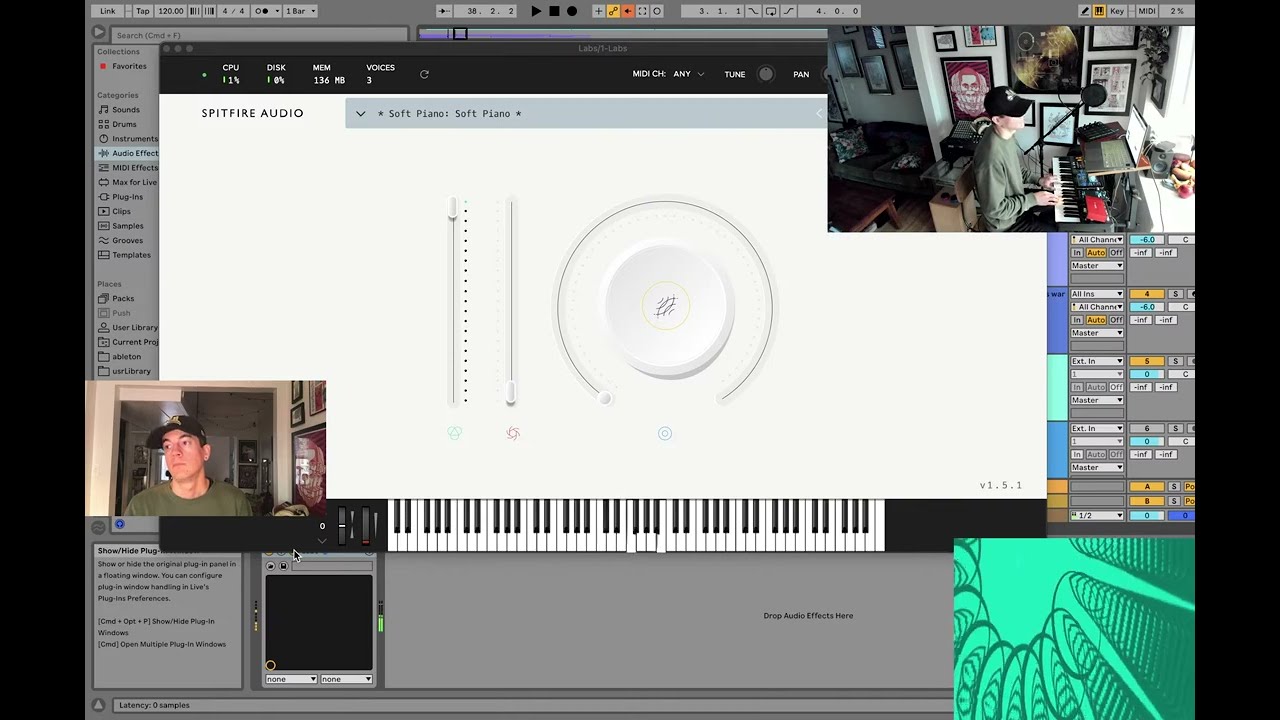
Task: Click the Session Record circle icon
Action: point(658,11)
